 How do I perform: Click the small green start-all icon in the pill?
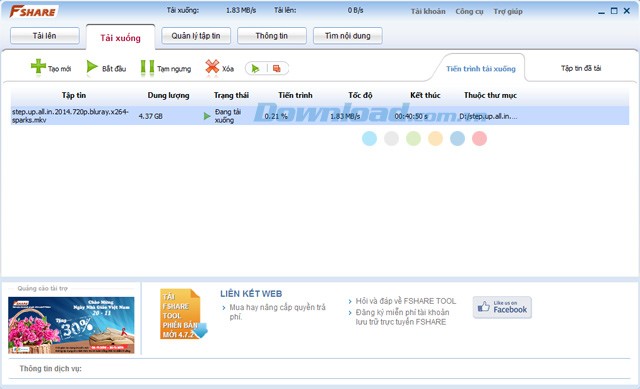point(256,69)
